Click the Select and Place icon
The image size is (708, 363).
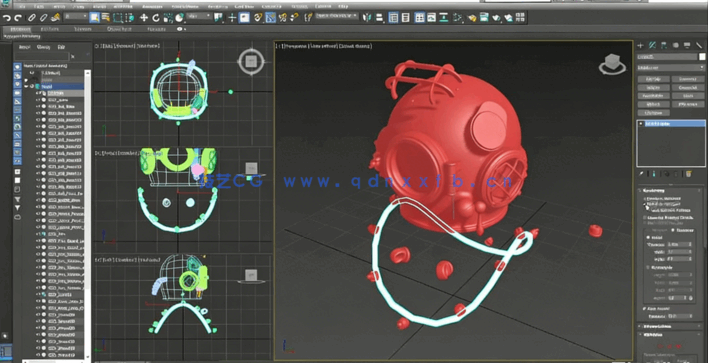[x=179, y=18]
